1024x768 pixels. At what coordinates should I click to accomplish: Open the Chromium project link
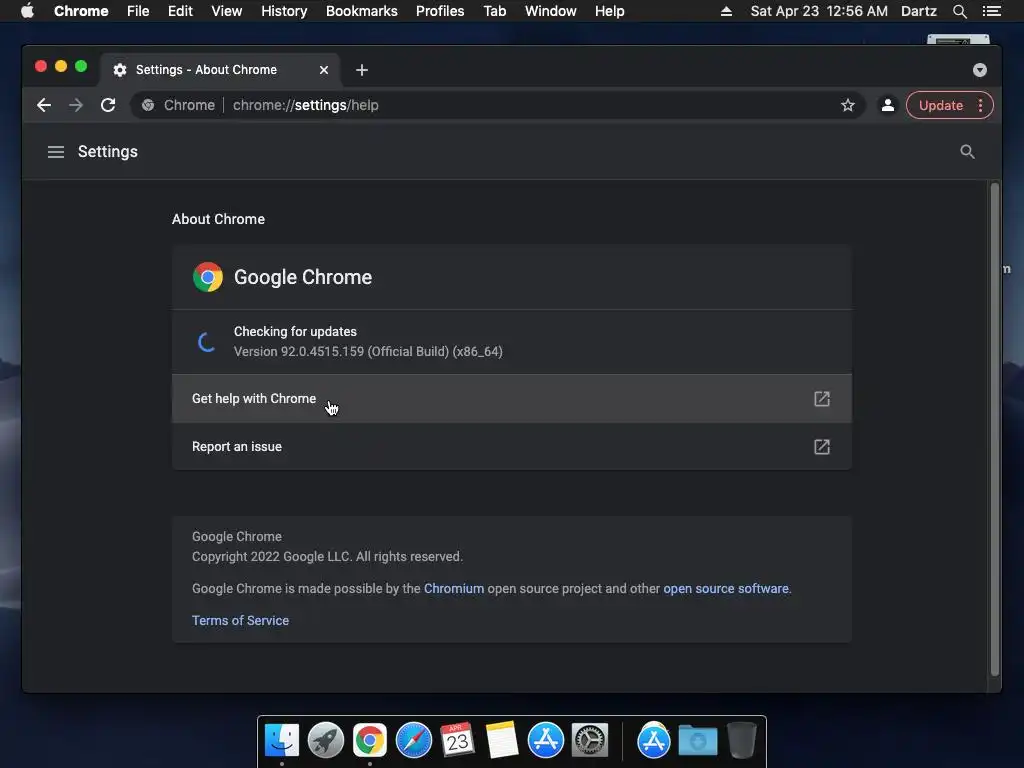454,588
